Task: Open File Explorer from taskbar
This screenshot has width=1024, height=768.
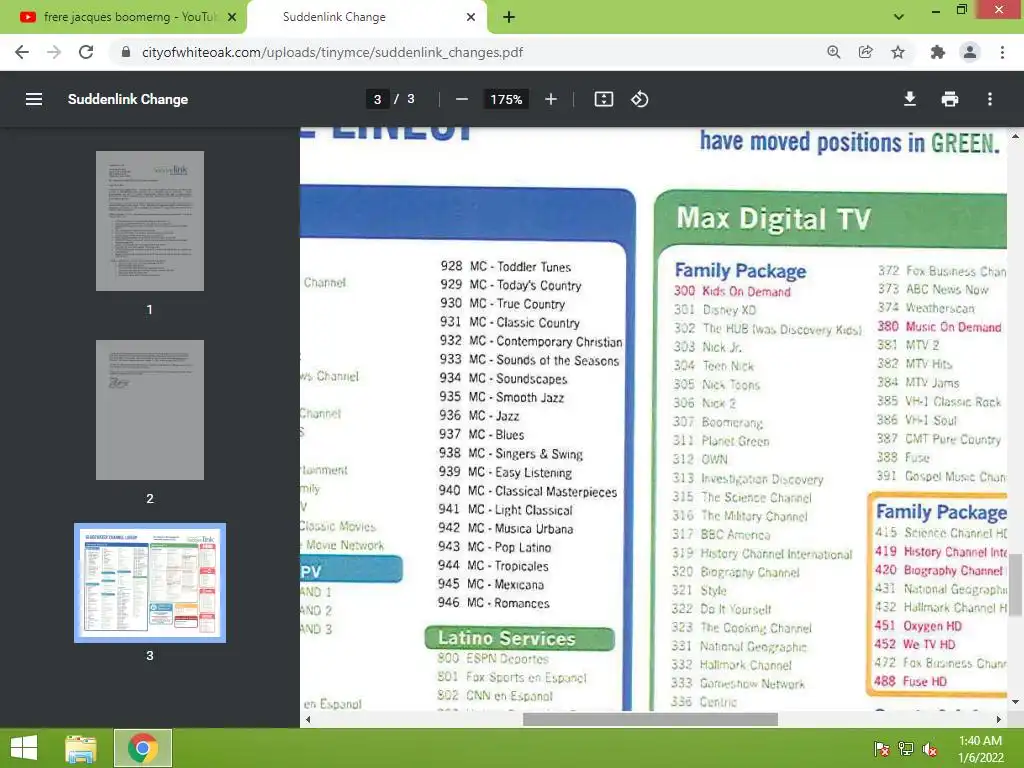Action: coord(81,748)
